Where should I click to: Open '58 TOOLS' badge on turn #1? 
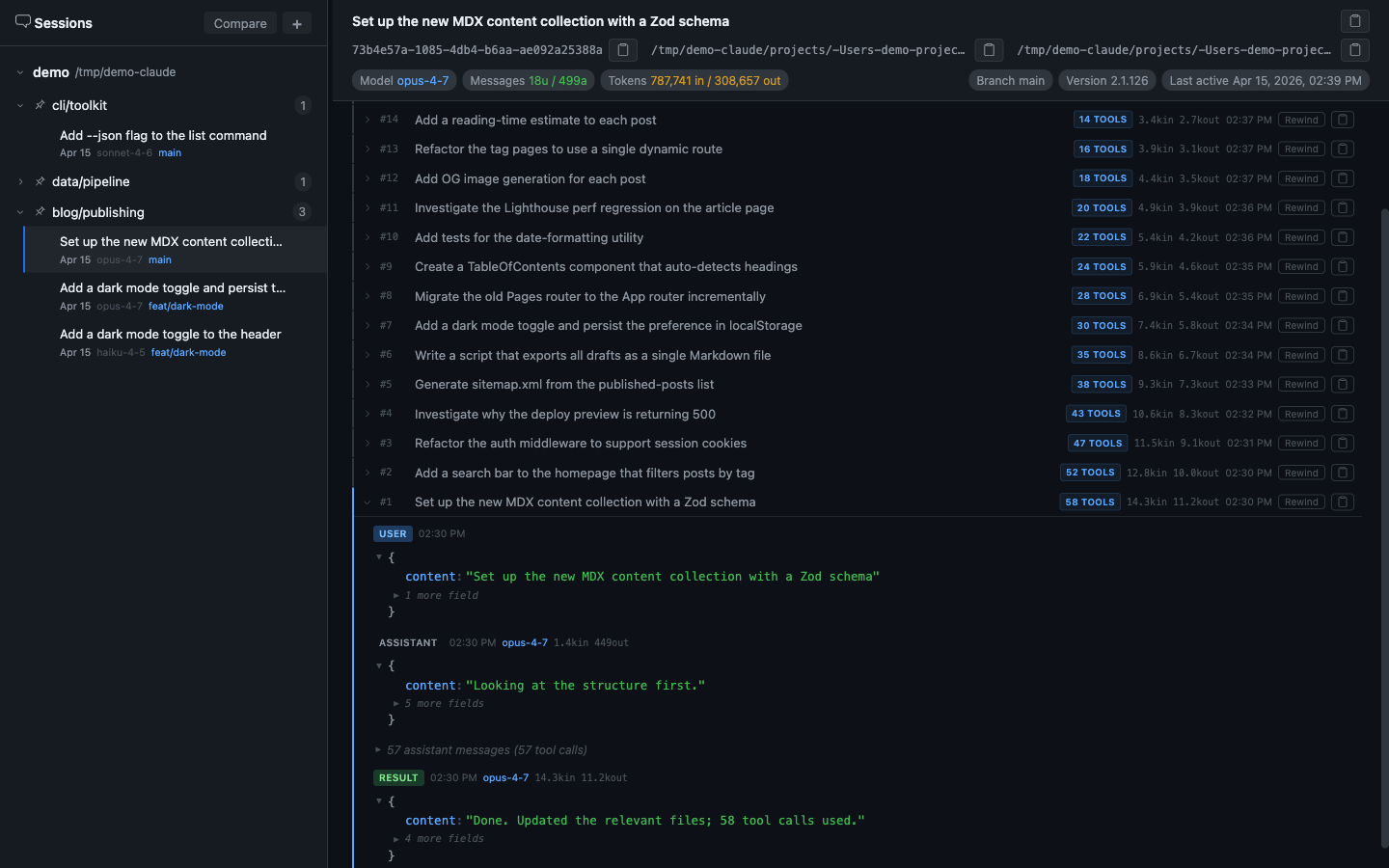click(1090, 502)
